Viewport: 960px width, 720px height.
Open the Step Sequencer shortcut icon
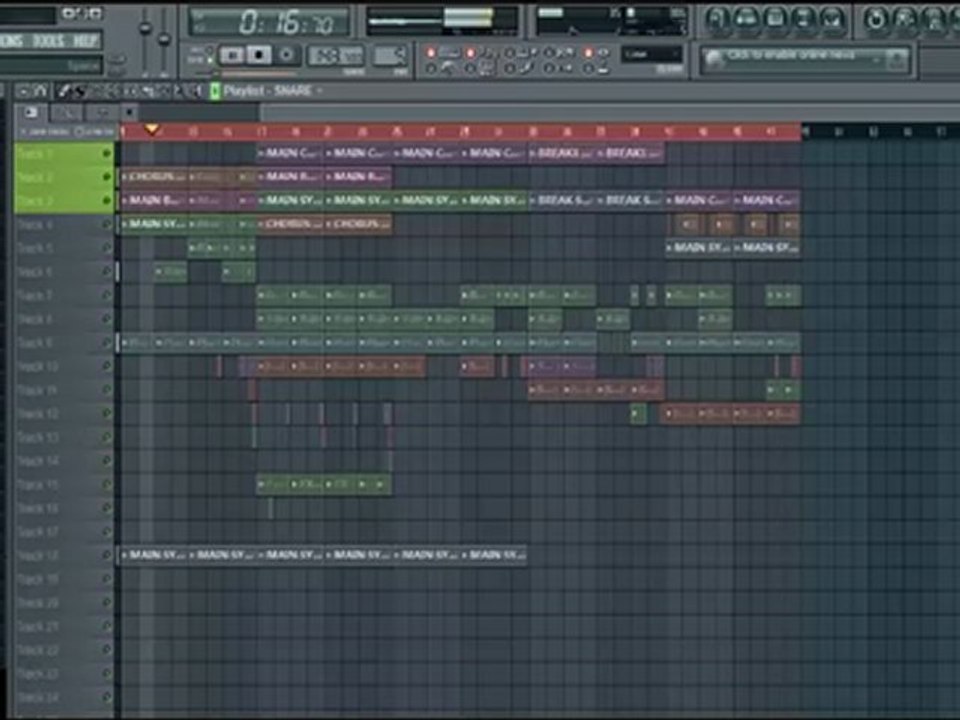tap(745, 19)
